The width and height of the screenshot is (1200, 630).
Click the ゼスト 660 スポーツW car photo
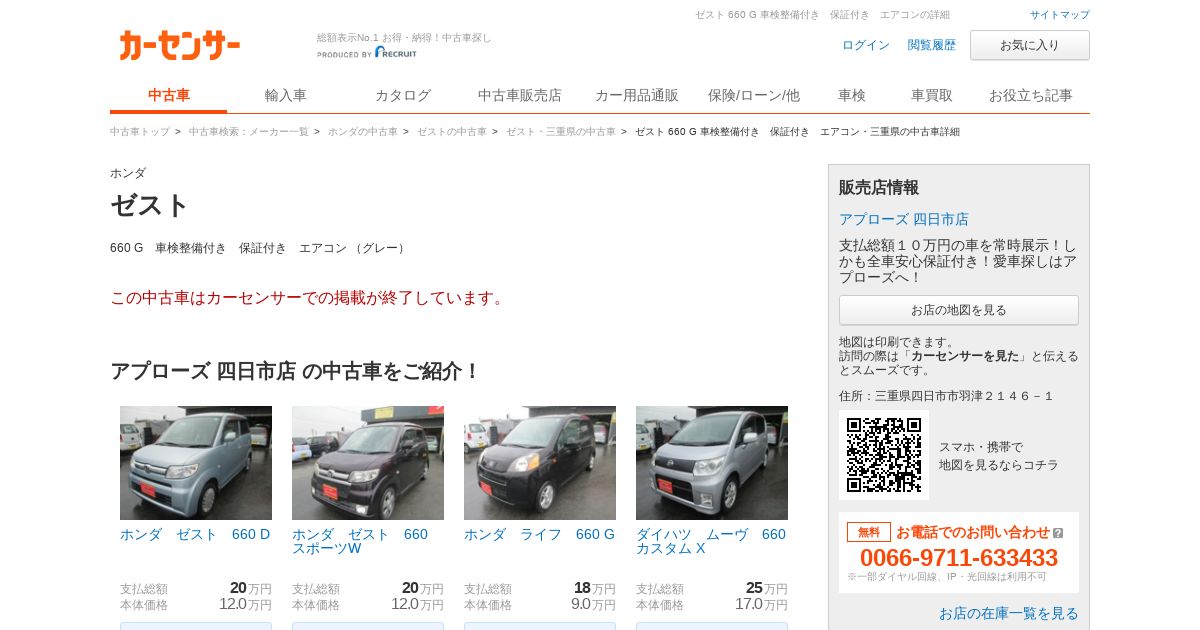[368, 463]
